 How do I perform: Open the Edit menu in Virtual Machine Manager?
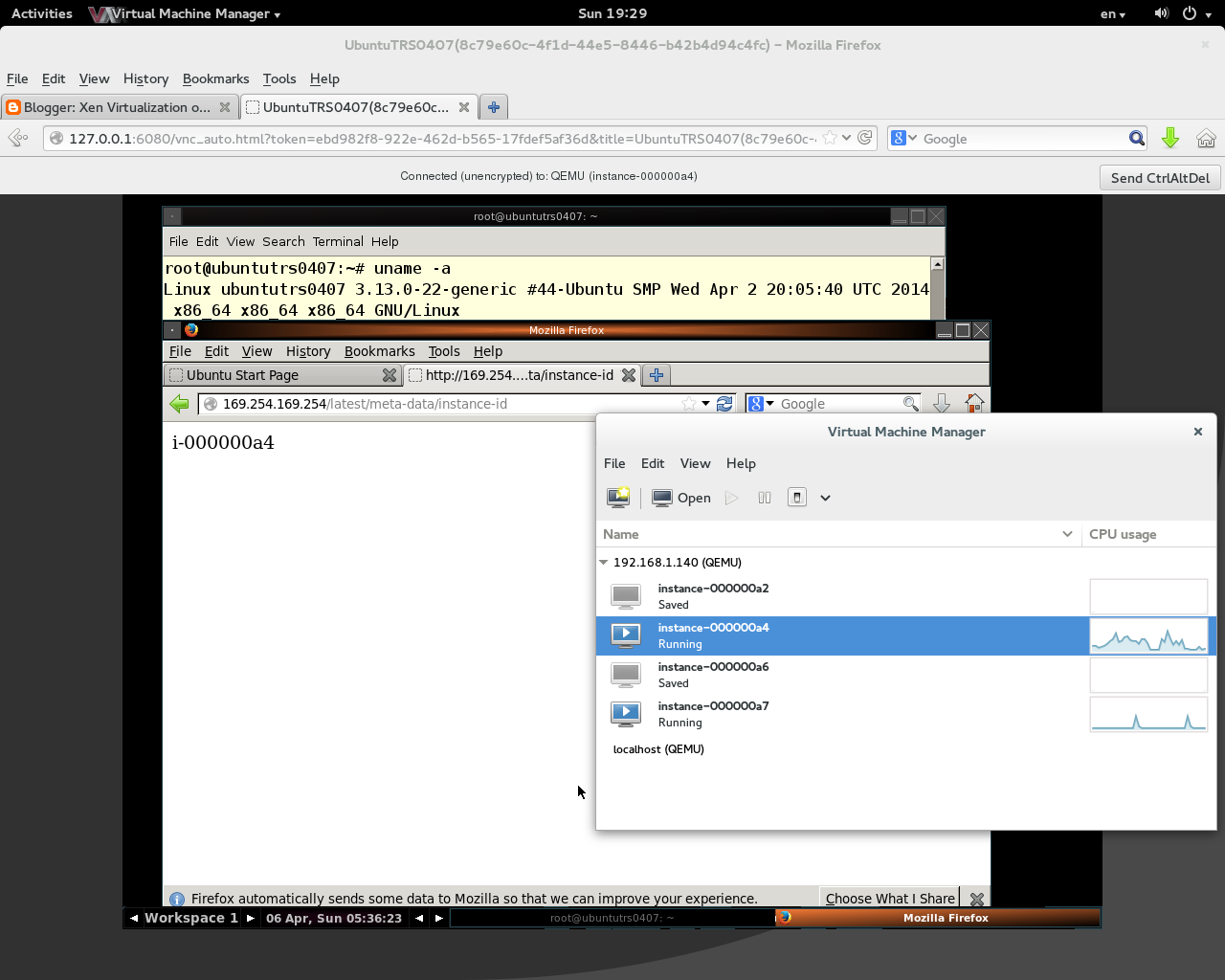point(653,463)
